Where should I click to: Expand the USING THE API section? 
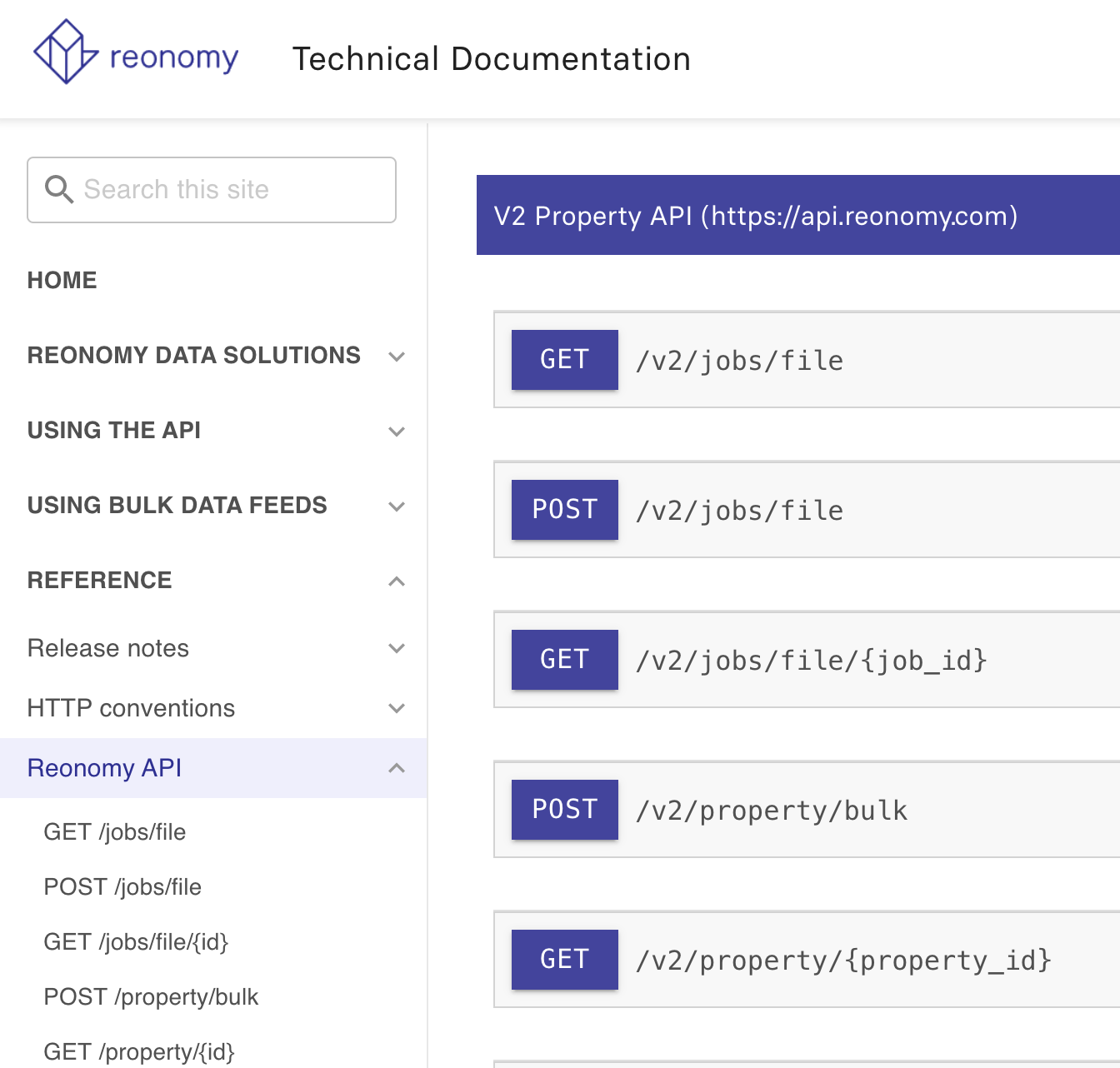pos(397,431)
